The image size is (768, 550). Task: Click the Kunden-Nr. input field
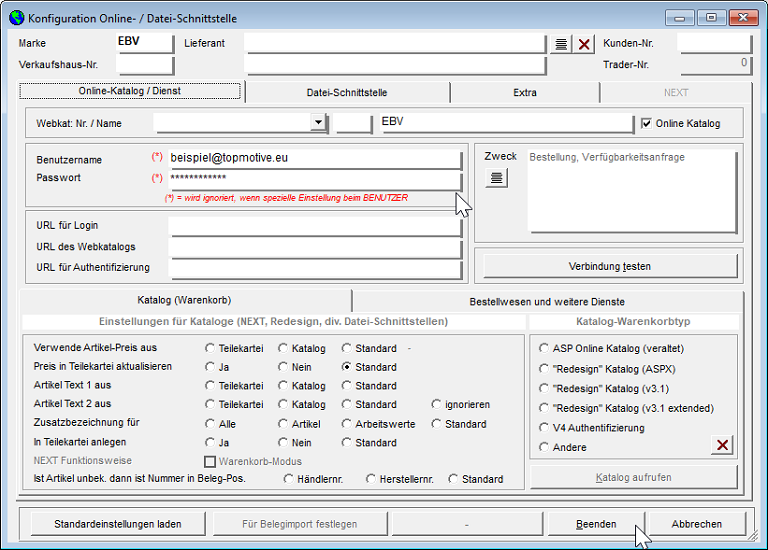point(715,43)
